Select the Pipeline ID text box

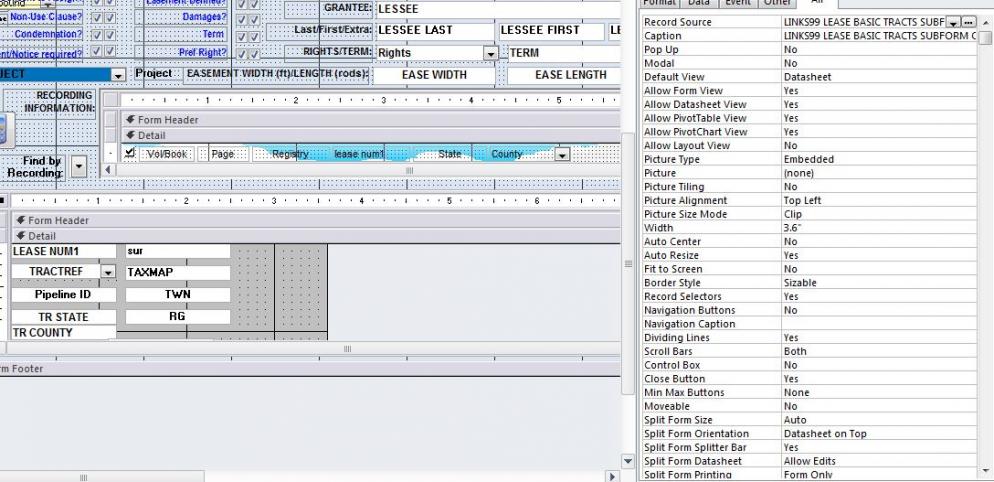pos(63,295)
